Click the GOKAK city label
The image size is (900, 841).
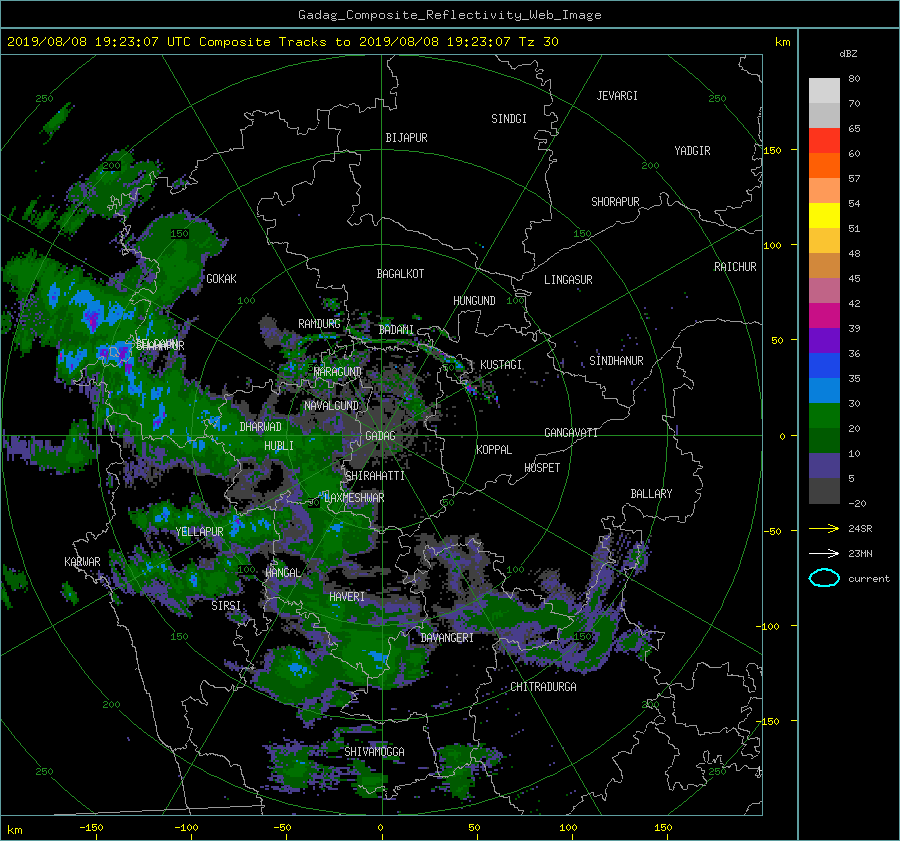coord(221,279)
